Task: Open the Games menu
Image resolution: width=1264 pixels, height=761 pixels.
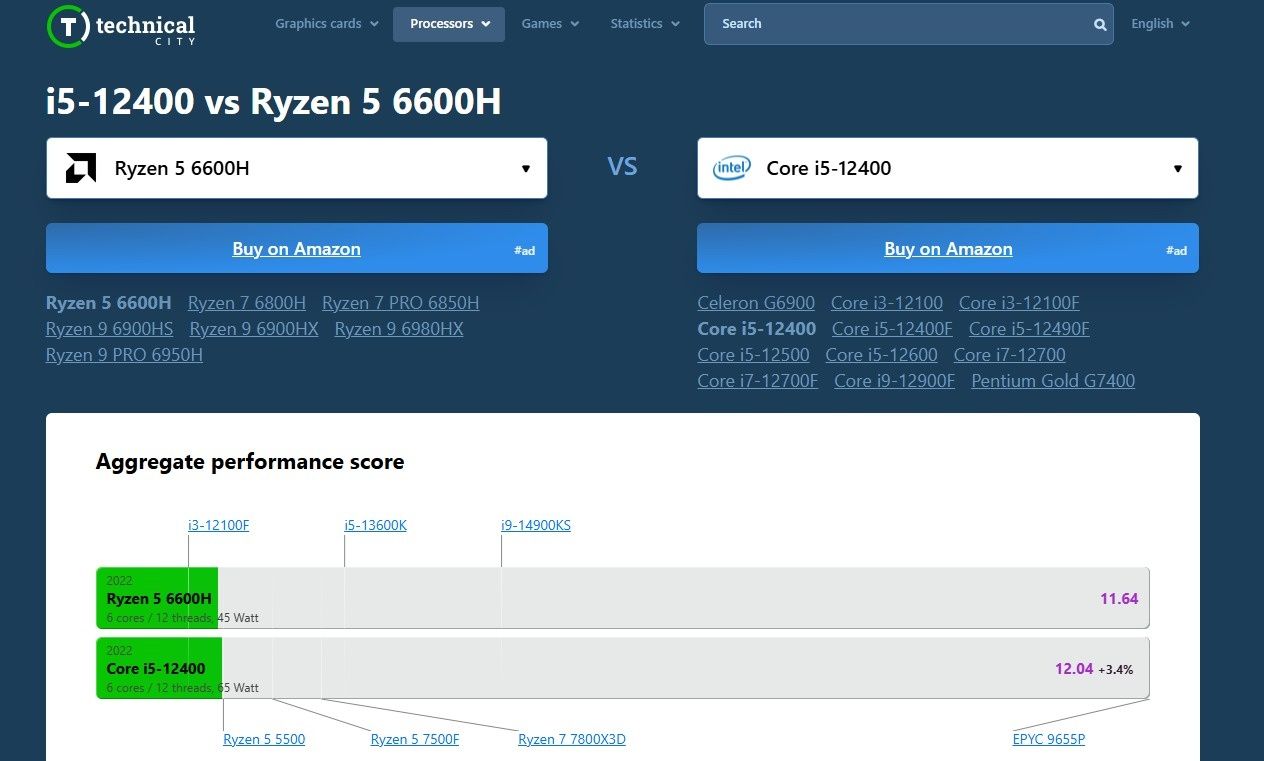Action: (x=550, y=24)
